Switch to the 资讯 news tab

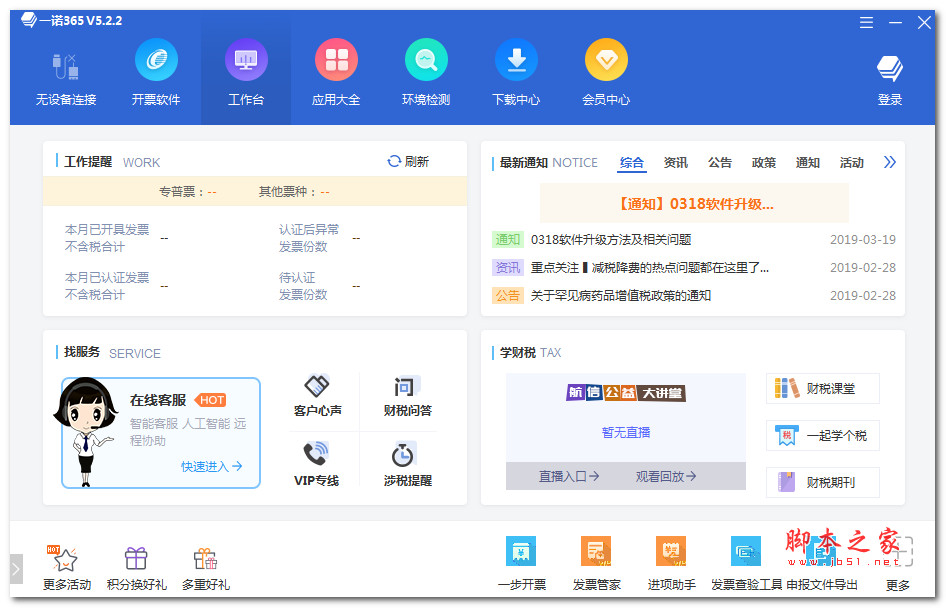tap(676, 162)
